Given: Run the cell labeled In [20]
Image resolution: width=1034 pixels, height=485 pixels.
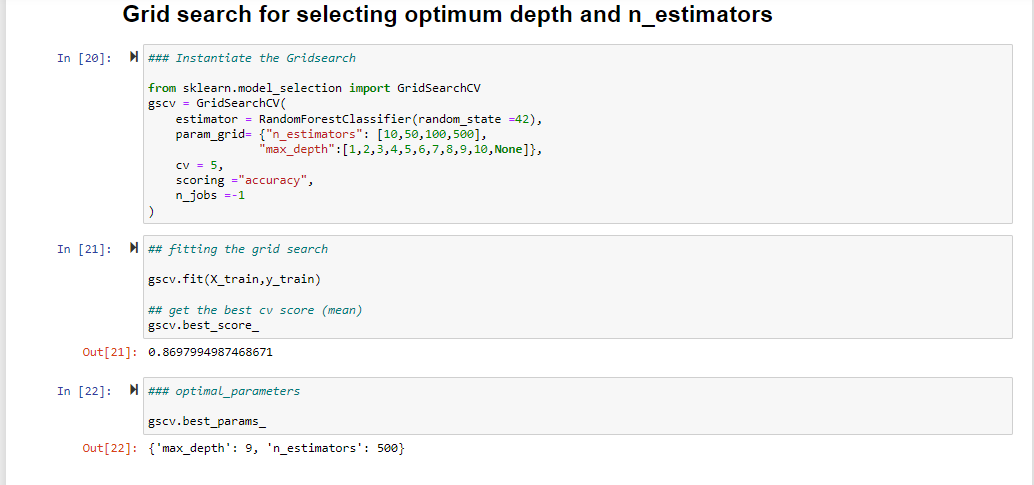Looking at the screenshot, I should click(134, 58).
